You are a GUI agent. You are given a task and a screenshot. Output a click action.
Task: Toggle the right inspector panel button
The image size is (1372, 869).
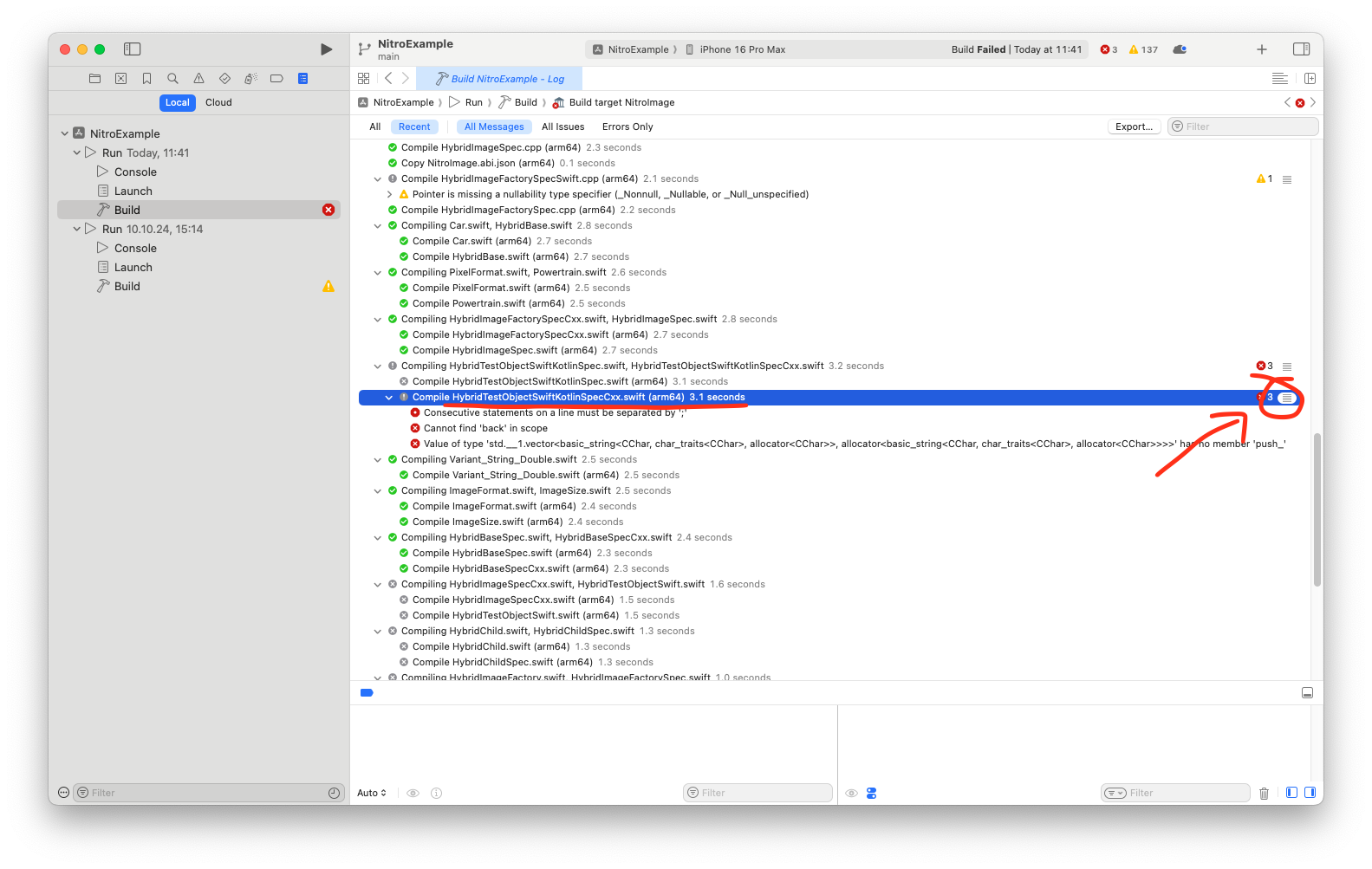click(1301, 49)
